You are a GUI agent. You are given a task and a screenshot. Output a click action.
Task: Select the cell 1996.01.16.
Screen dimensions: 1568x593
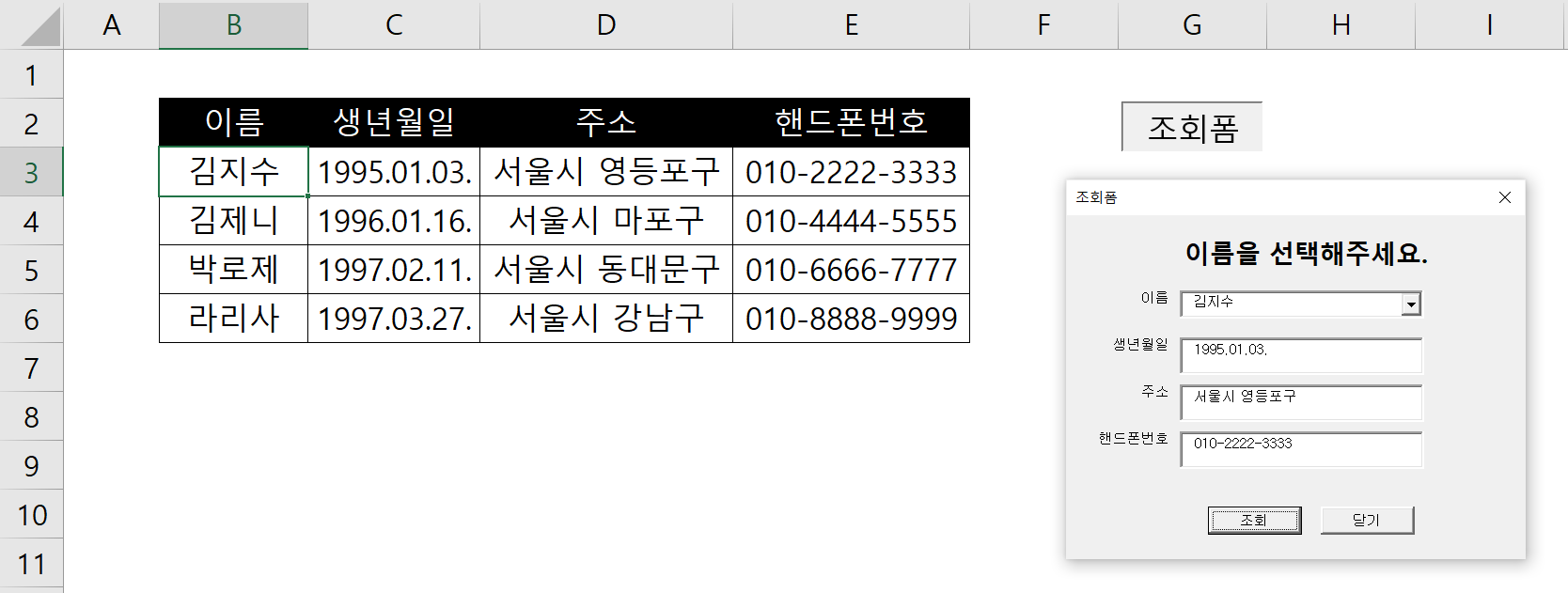pos(394,221)
